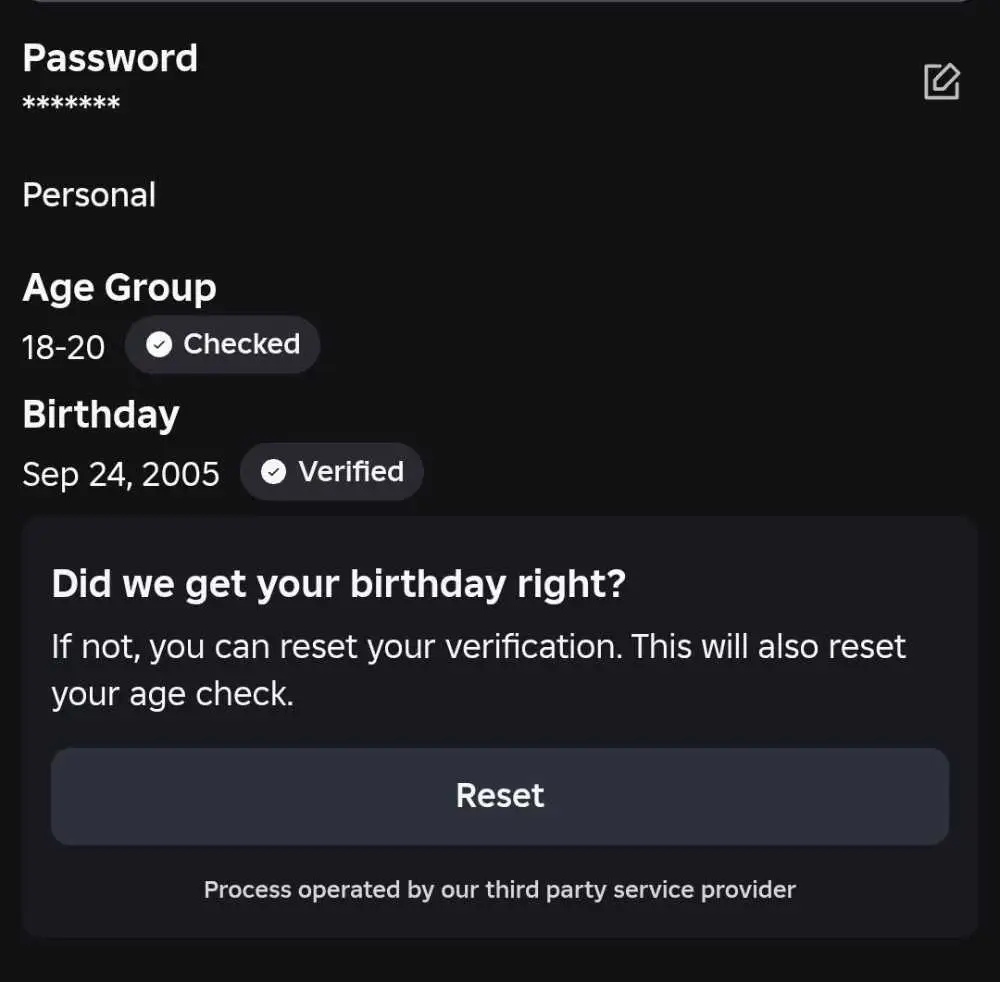Click the "If not, you can reset your verification" line
The height and width of the screenshot is (982, 1000).
click(x=337, y=647)
